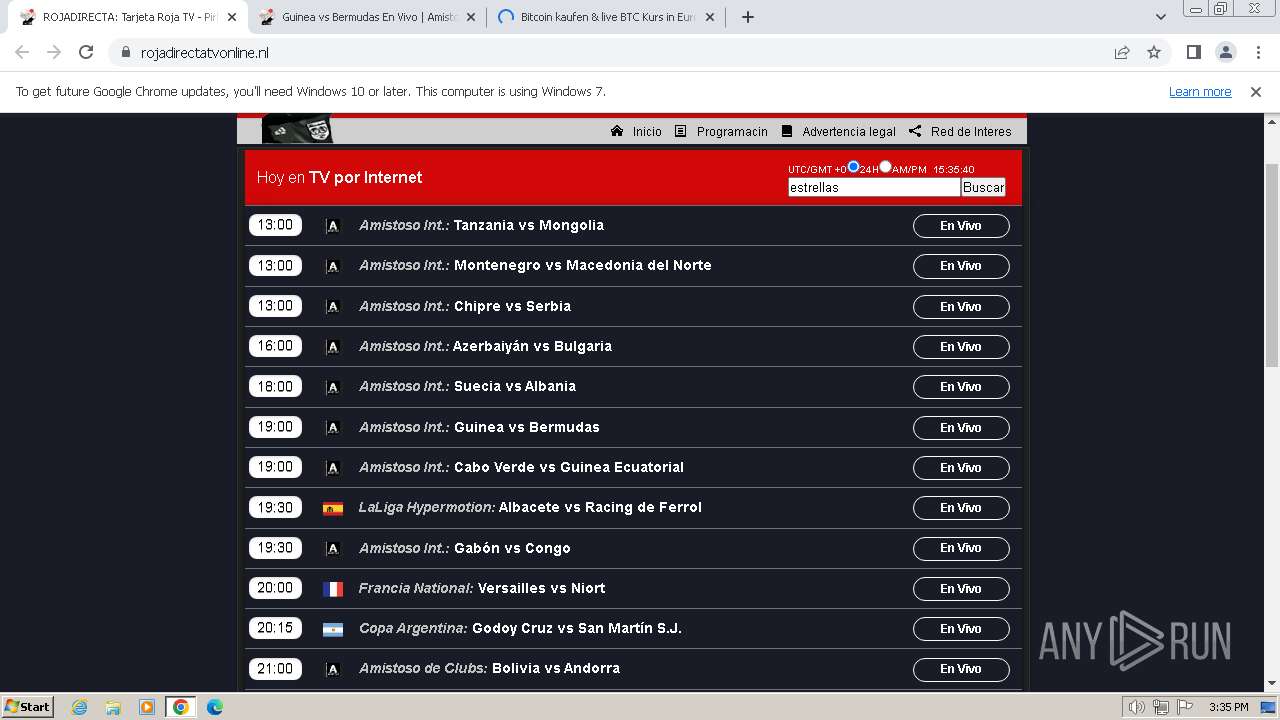Open the Advertencia legal menu link
The image size is (1280, 720).
[x=838, y=131]
